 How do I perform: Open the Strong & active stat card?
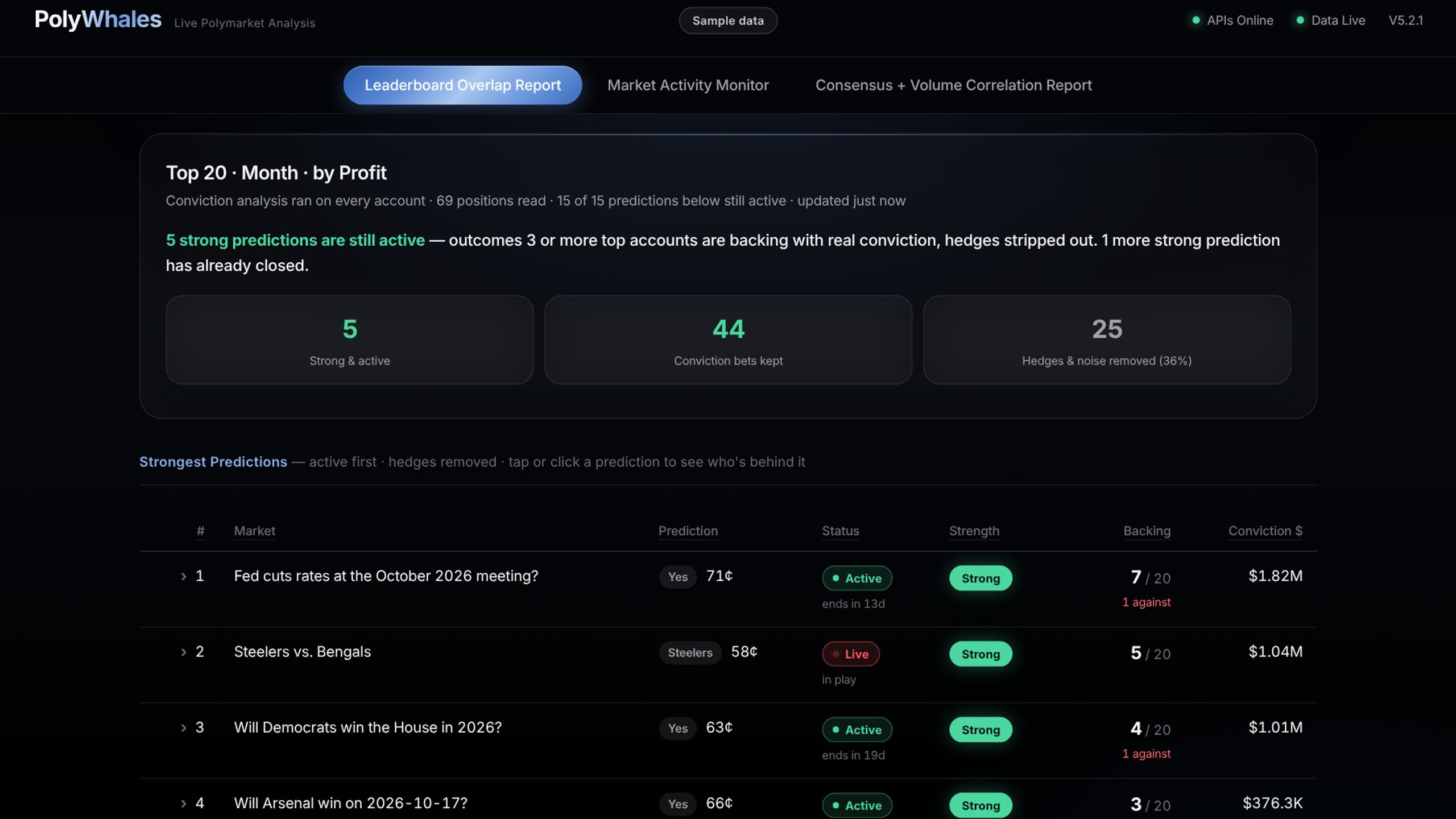(x=349, y=340)
